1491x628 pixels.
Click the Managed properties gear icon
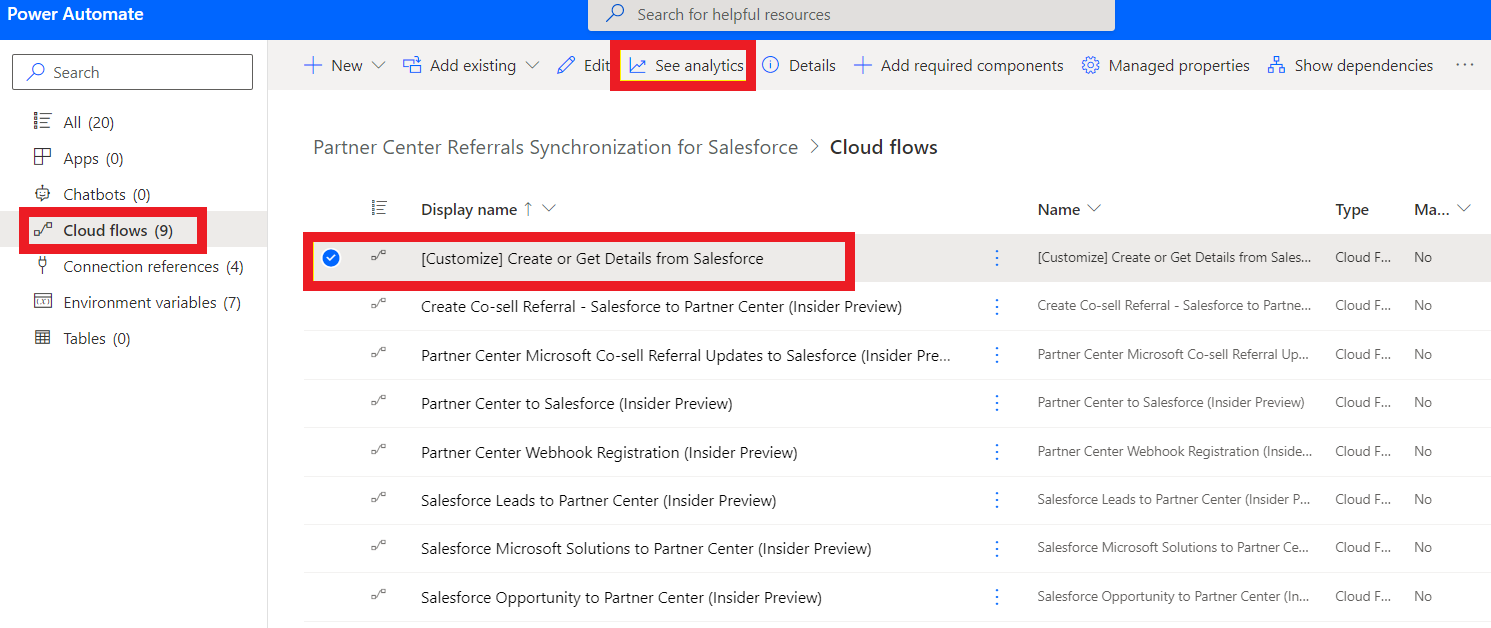pos(1091,66)
